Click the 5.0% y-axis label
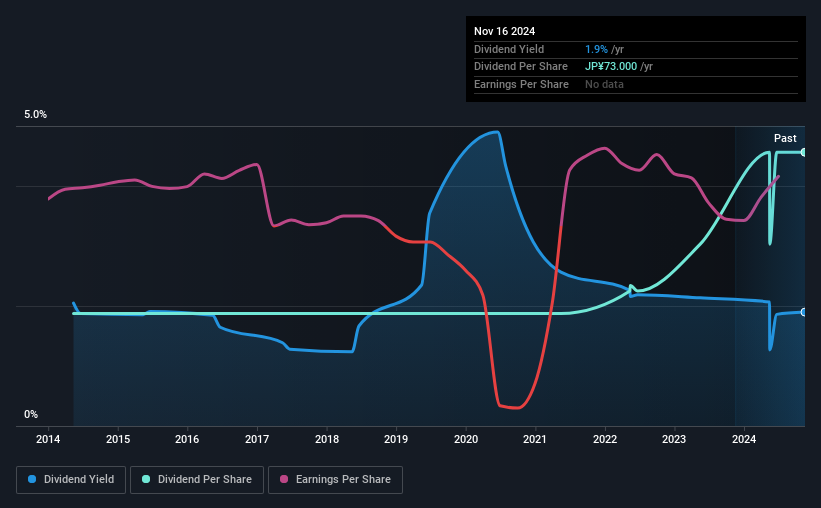Screen dimensions: 821x508 (x=35, y=115)
